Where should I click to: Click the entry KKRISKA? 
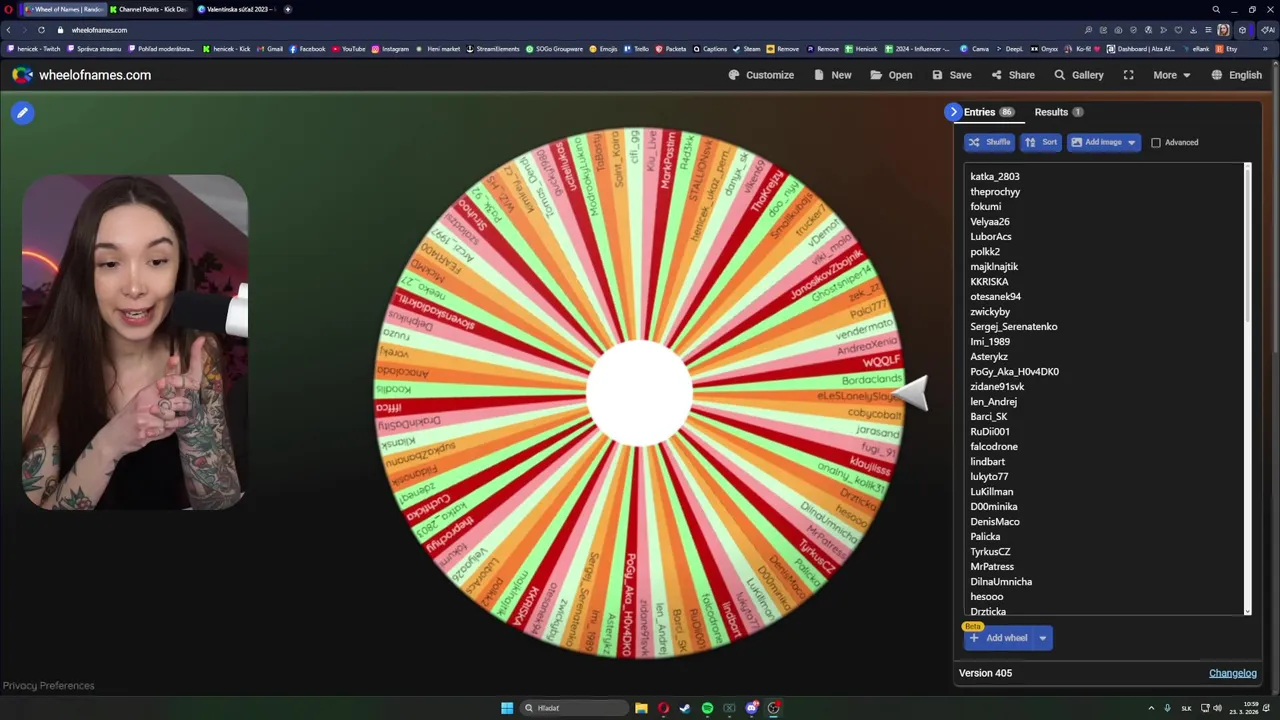[x=989, y=282]
